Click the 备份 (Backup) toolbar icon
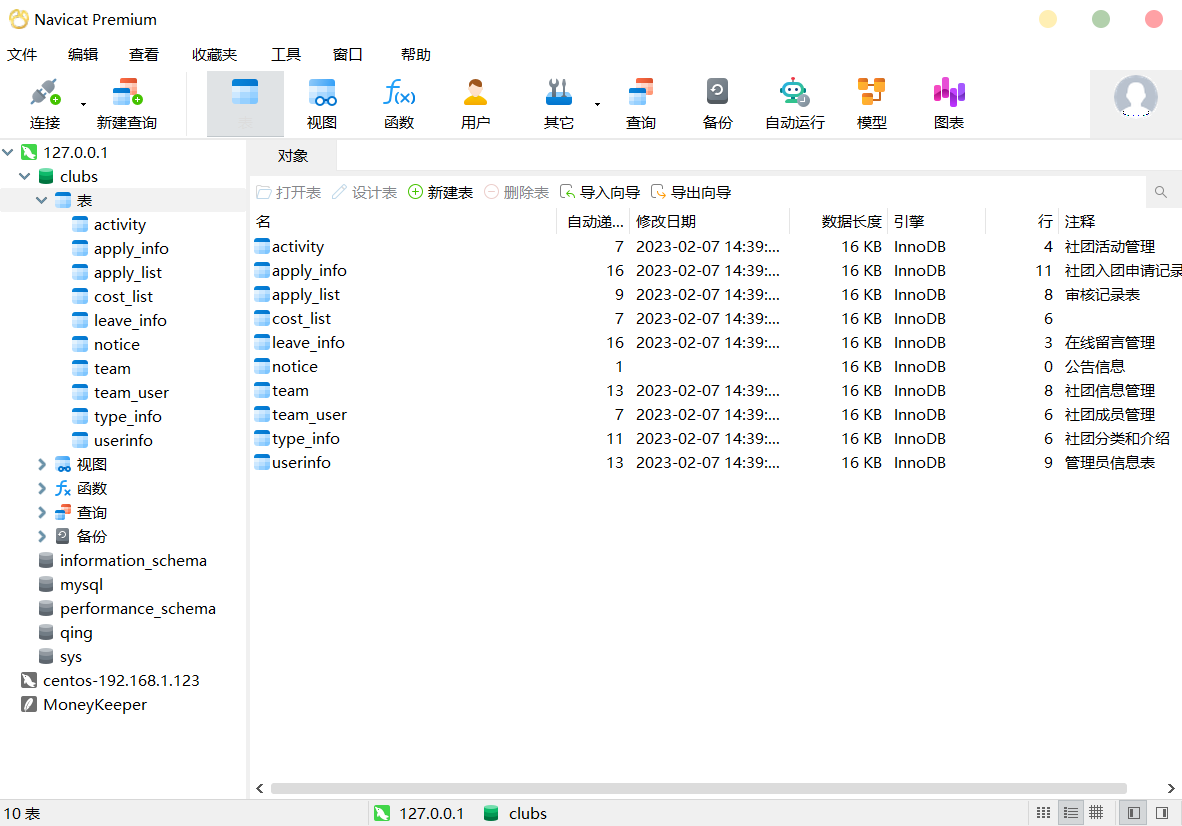Screen dimensions: 1182x826 (717, 104)
